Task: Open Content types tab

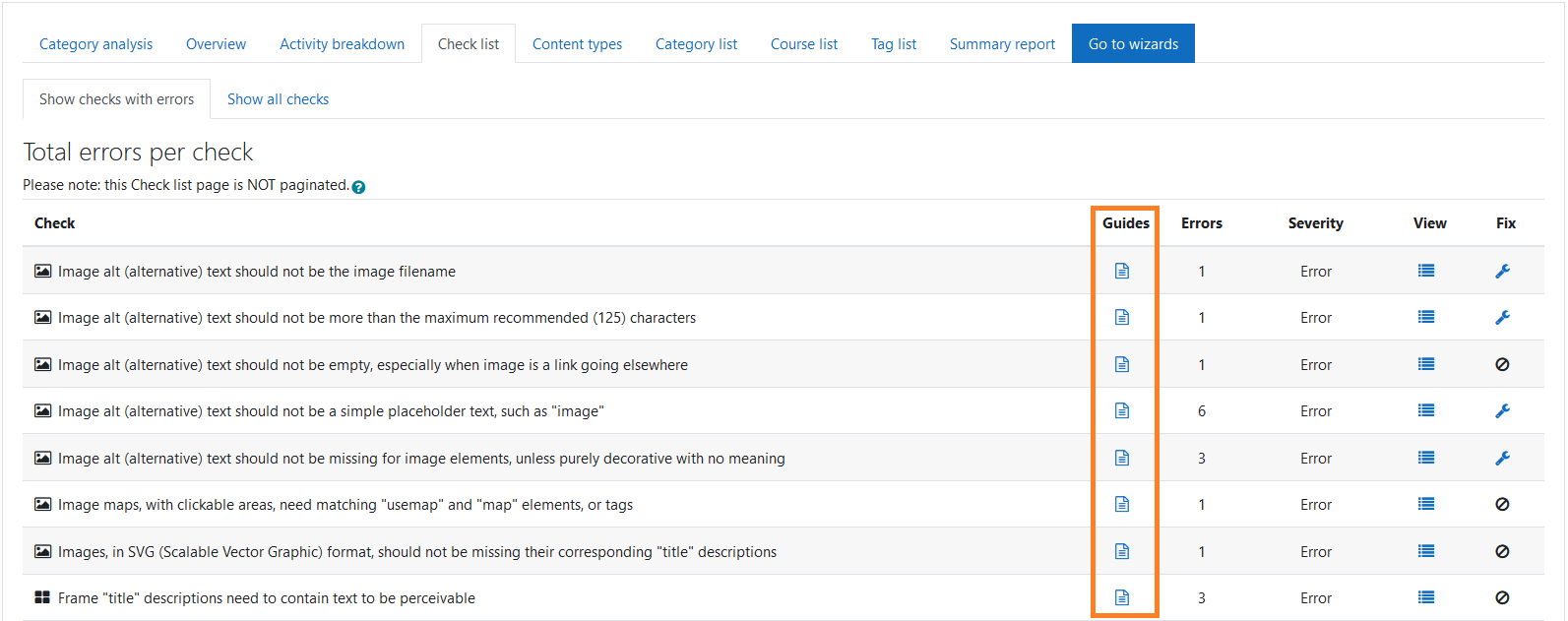Action: click(577, 44)
